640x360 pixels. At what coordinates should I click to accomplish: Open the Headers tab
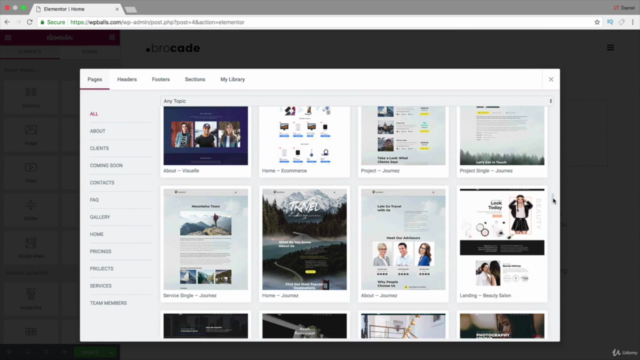[x=127, y=79]
